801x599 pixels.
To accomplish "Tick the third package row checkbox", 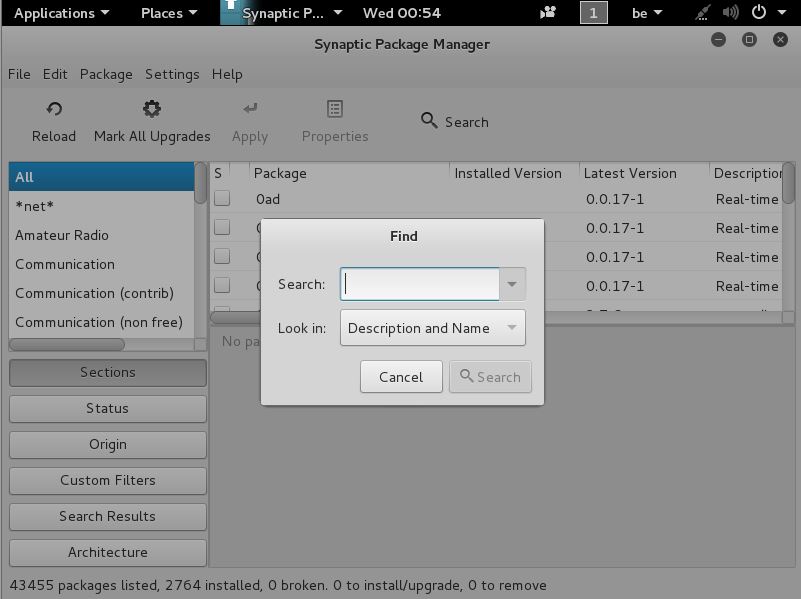I will (222, 256).
